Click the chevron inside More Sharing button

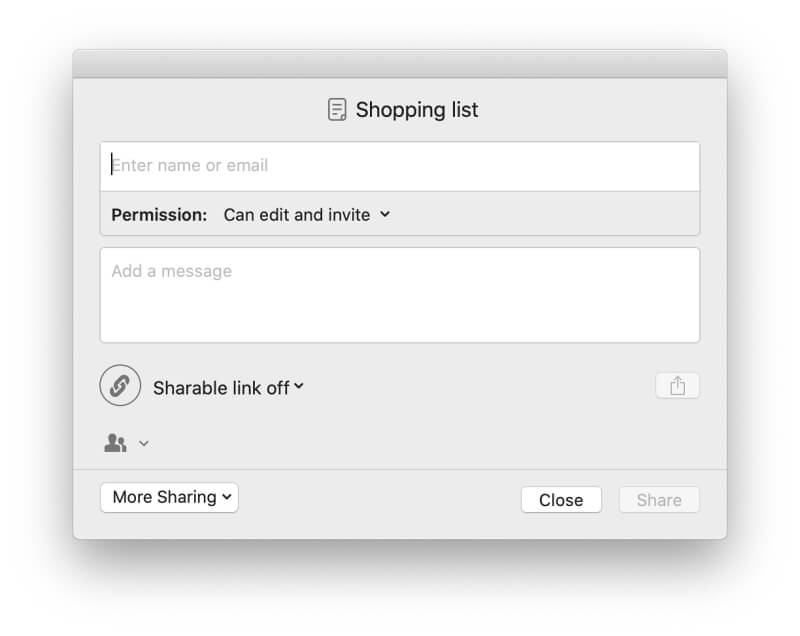[x=227, y=497]
